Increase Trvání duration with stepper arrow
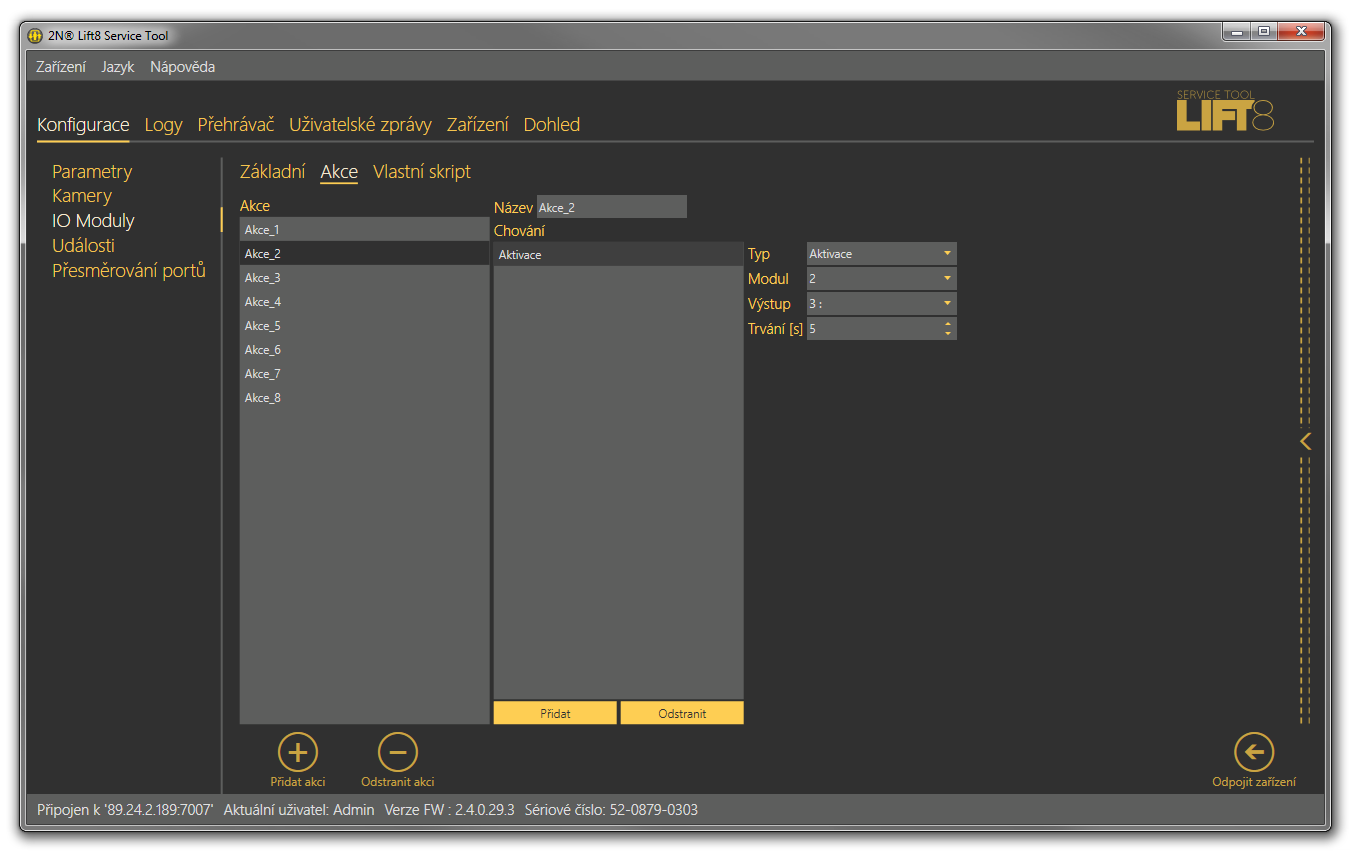The width and height of the screenshot is (1353, 852). 948,323
